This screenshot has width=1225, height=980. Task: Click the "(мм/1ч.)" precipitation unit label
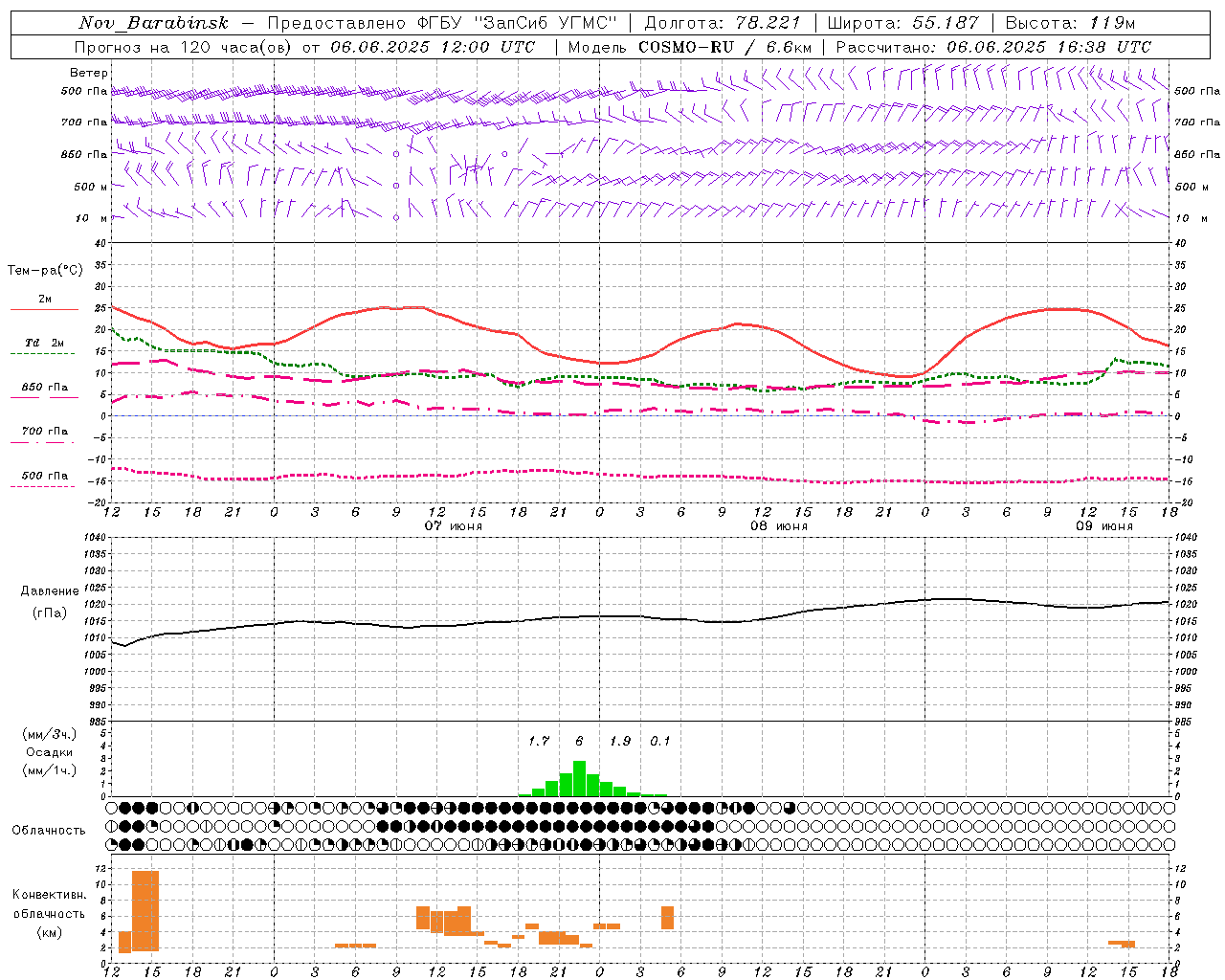[x=49, y=770]
